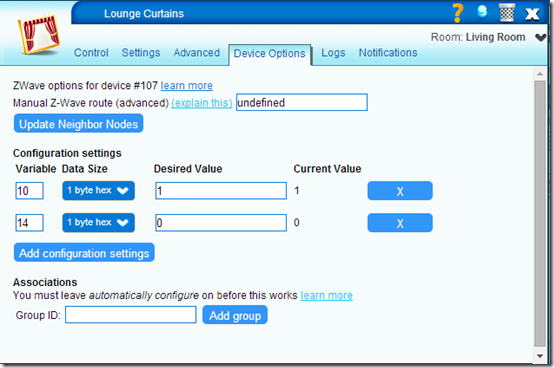Select the Device Options tab
The image size is (554, 368).
[270, 54]
